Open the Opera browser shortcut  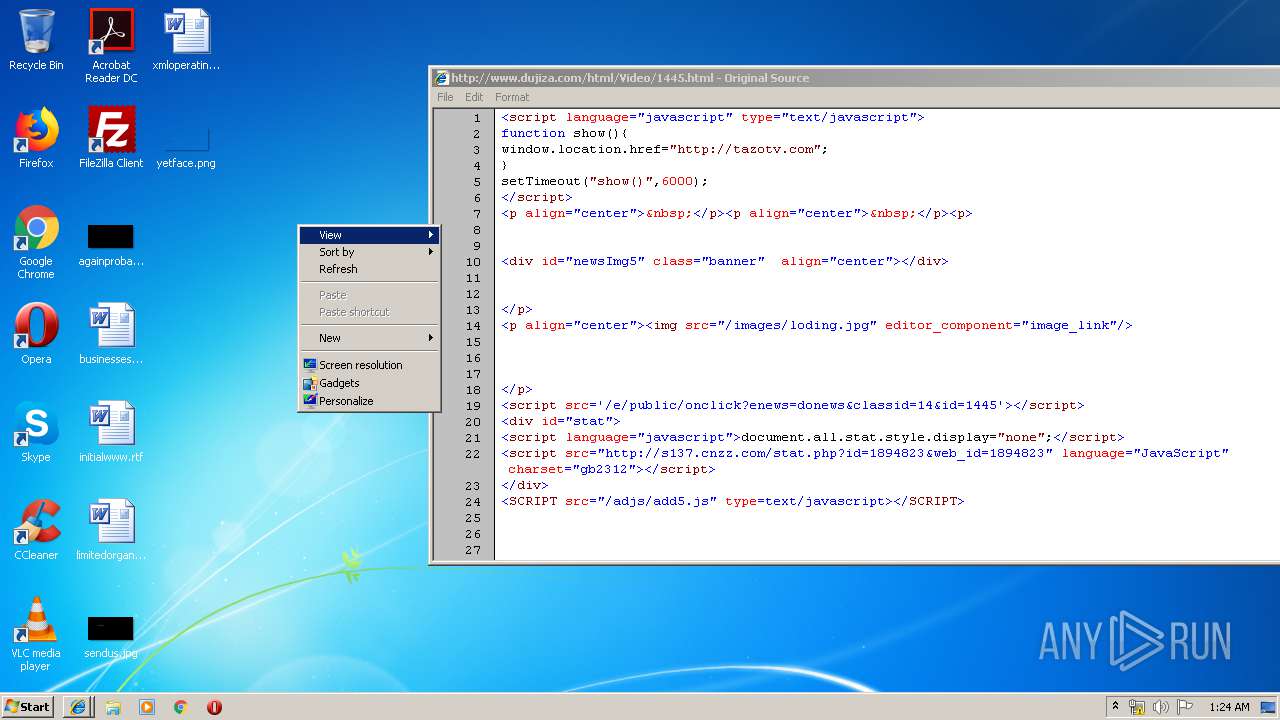[x=36, y=334]
